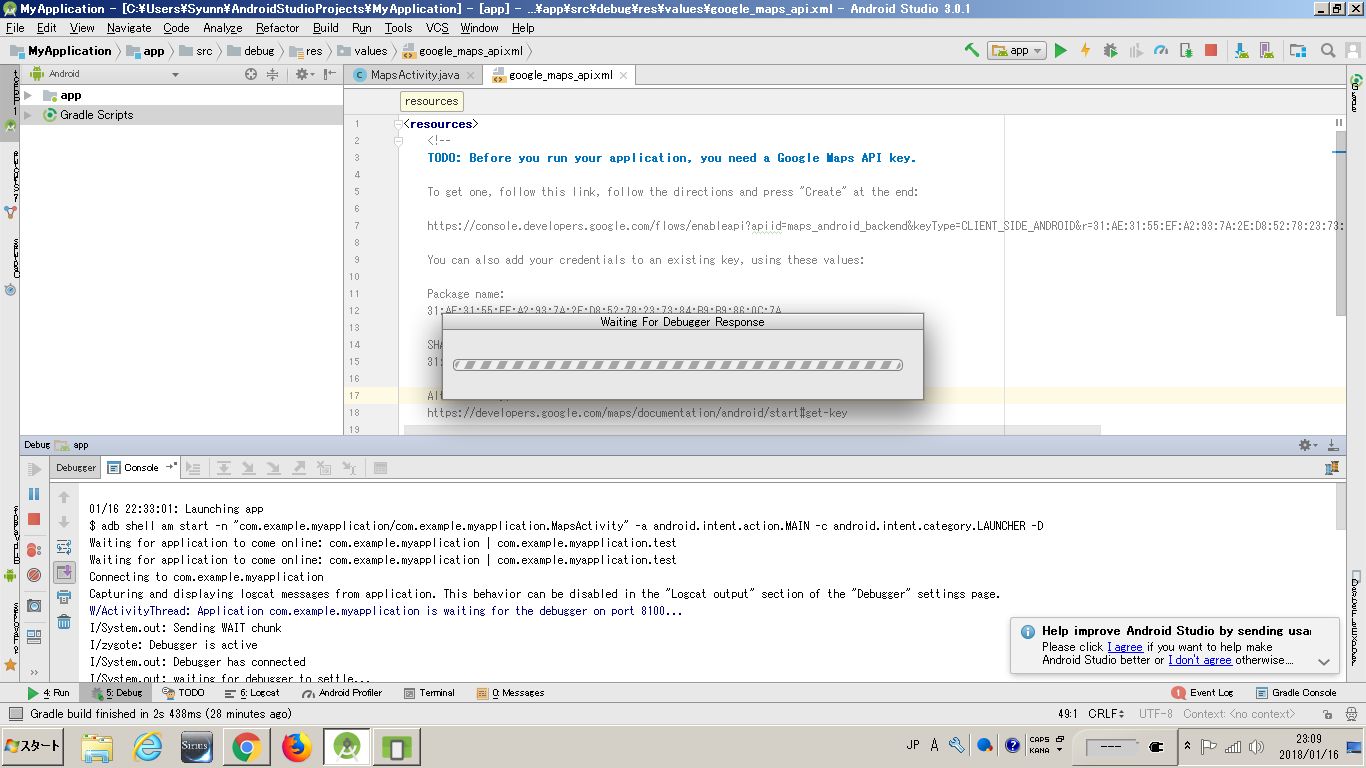Click the Make Project hammer icon
The width and height of the screenshot is (1366, 768).
tap(971, 50)
